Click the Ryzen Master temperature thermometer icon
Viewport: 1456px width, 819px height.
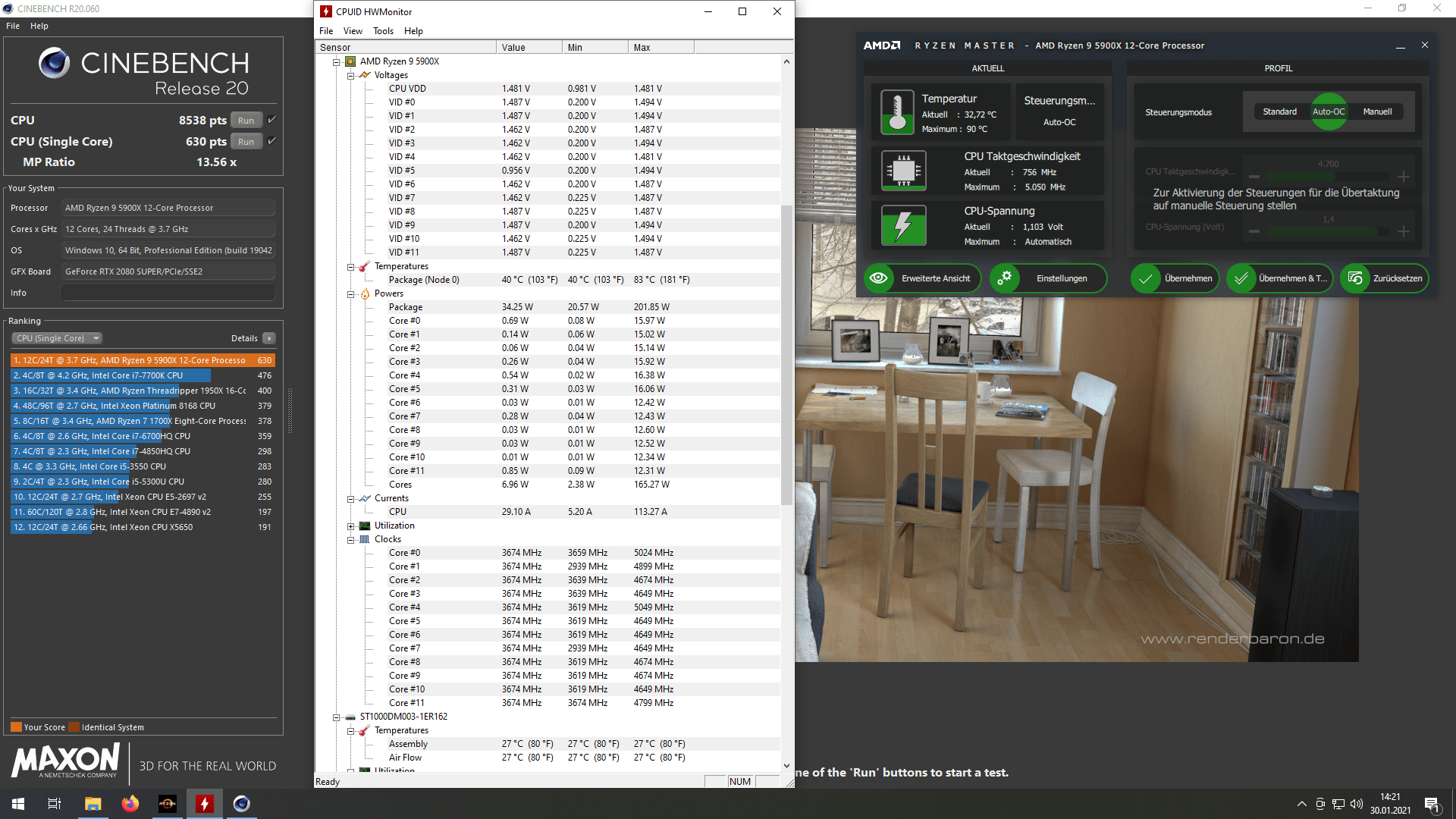coord(897,112)
